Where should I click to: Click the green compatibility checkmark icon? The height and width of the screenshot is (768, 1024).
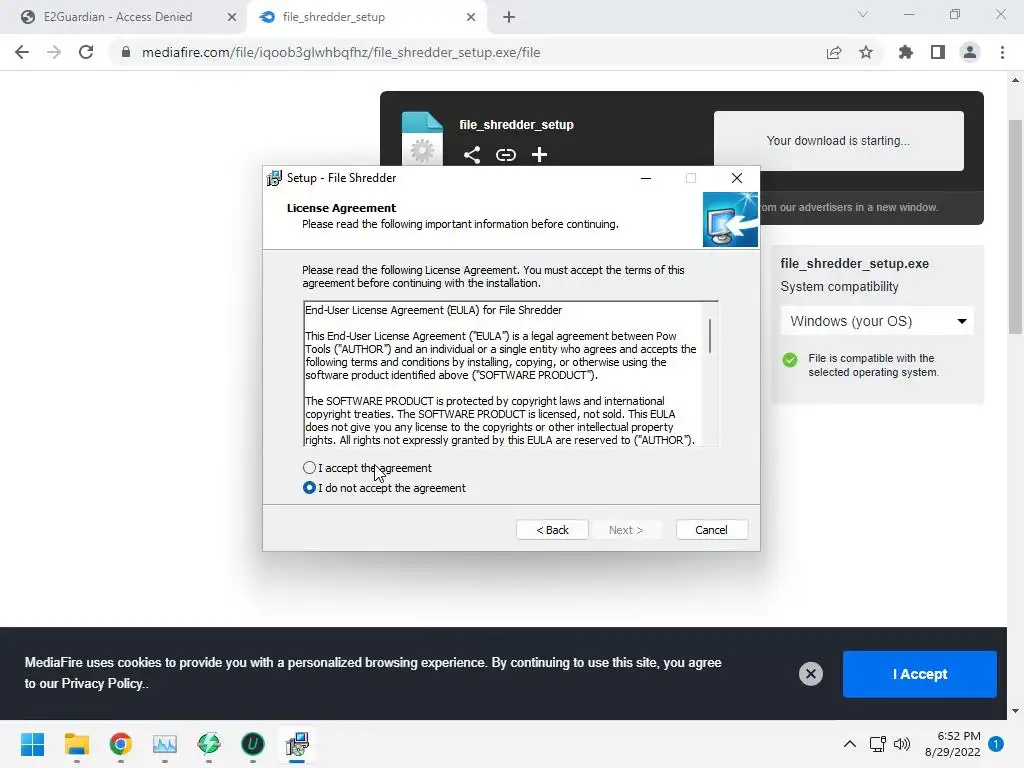(x=790, y=360)
